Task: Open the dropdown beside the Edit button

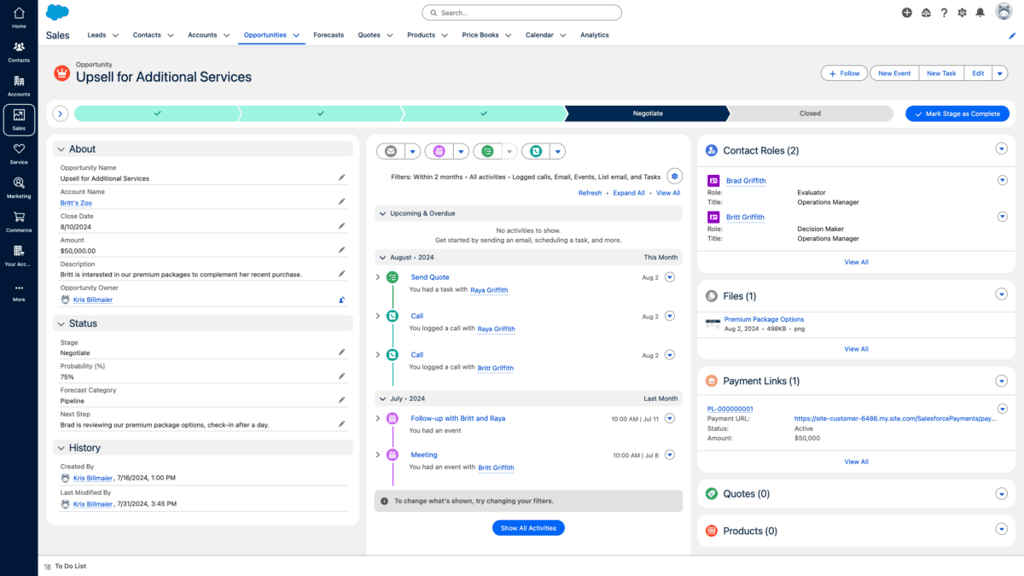Action: pos(1000,73)
